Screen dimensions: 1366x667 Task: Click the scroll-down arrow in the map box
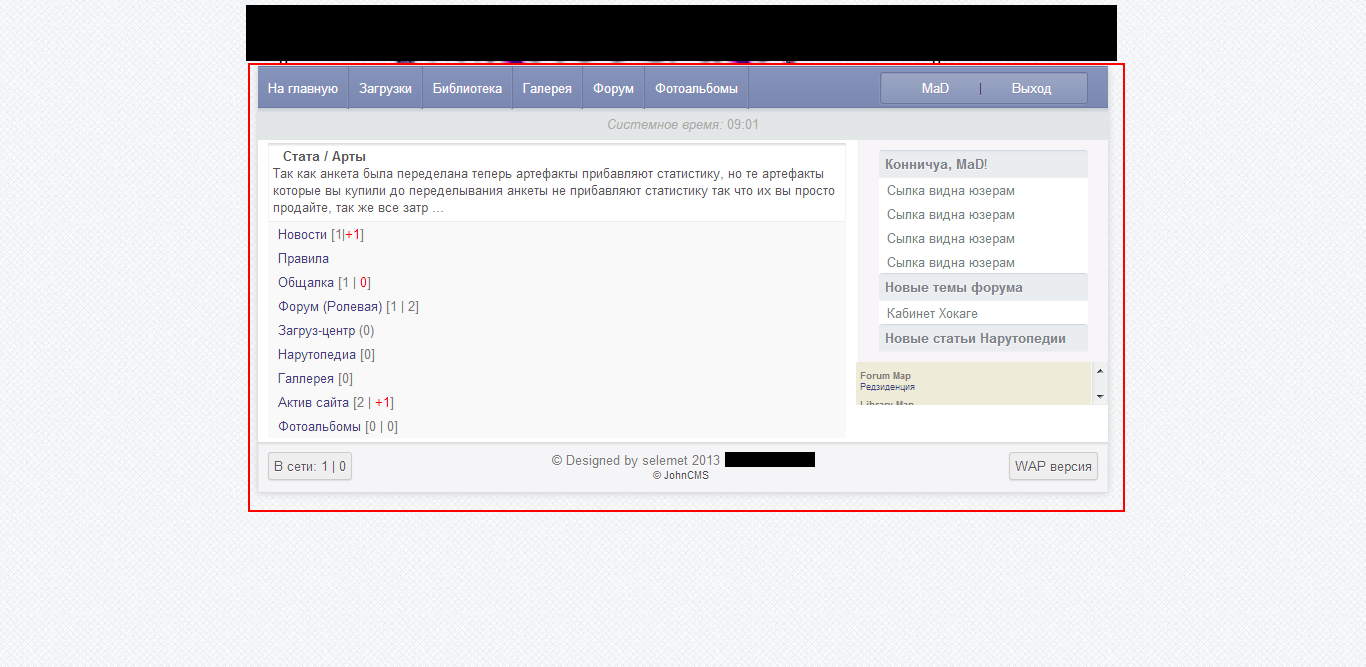point(1100,397)
